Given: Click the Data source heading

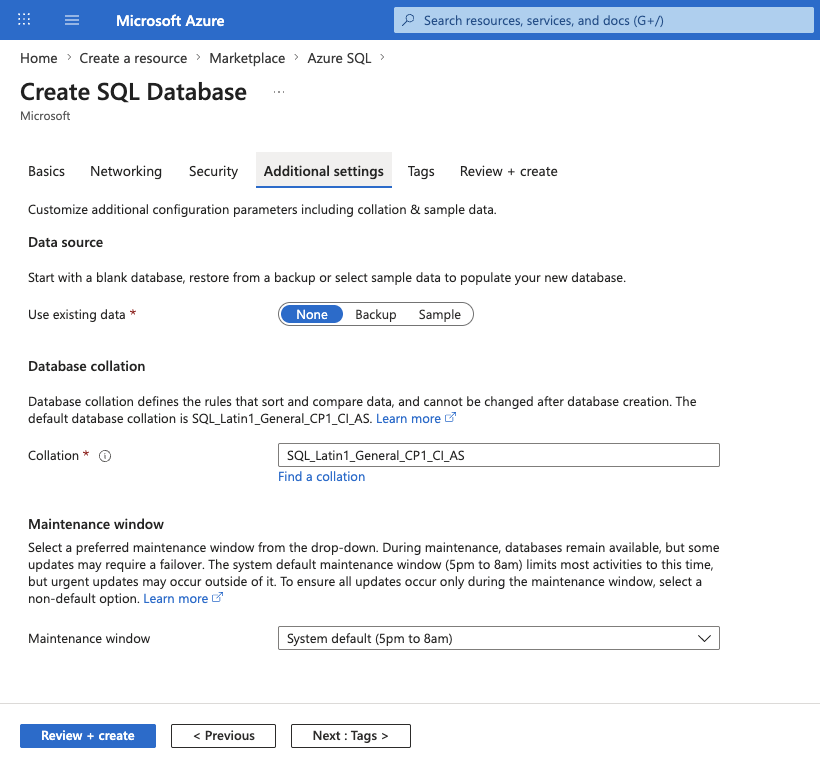Looking at the screenshot, I should click(65, 242).
